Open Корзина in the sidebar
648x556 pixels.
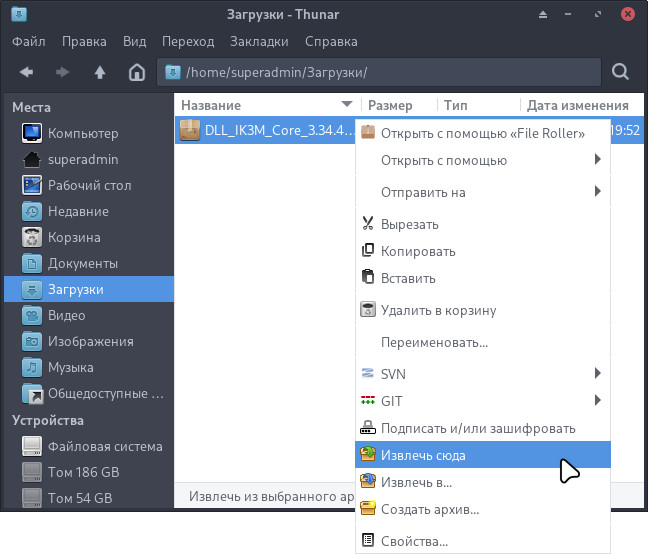(x=74, y=237)
